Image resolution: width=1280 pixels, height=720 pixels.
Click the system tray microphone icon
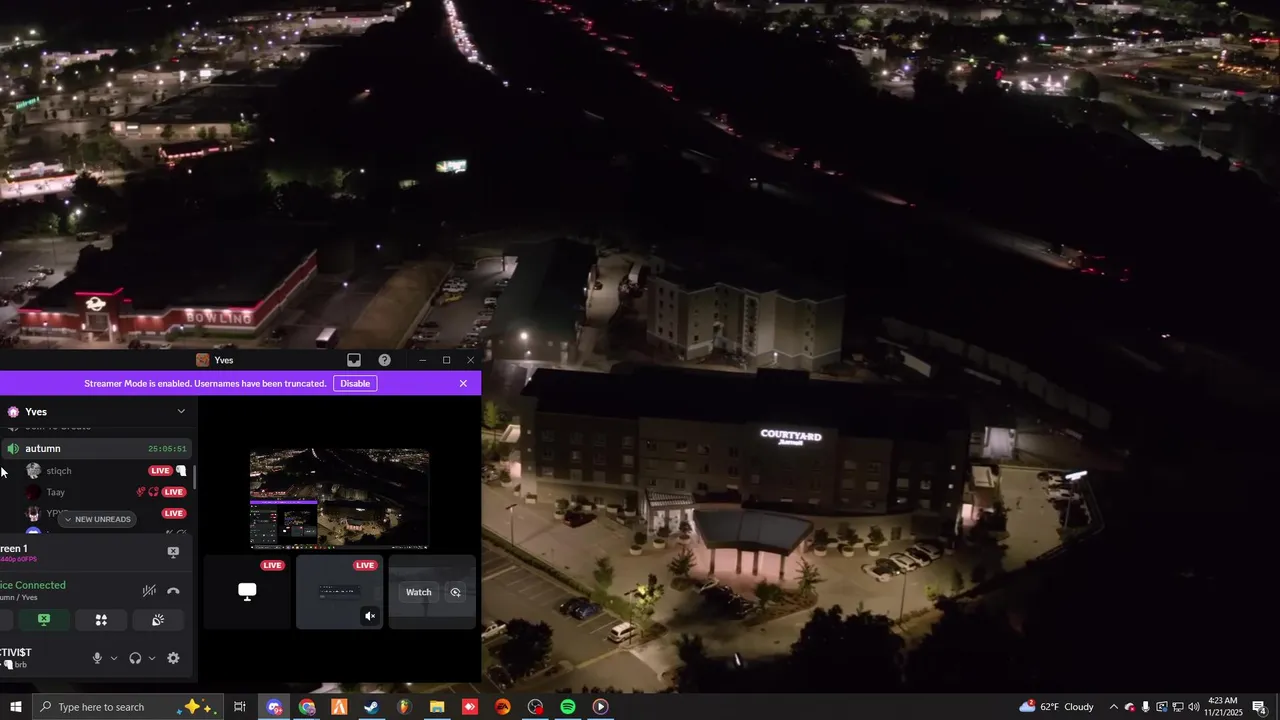1146,707
